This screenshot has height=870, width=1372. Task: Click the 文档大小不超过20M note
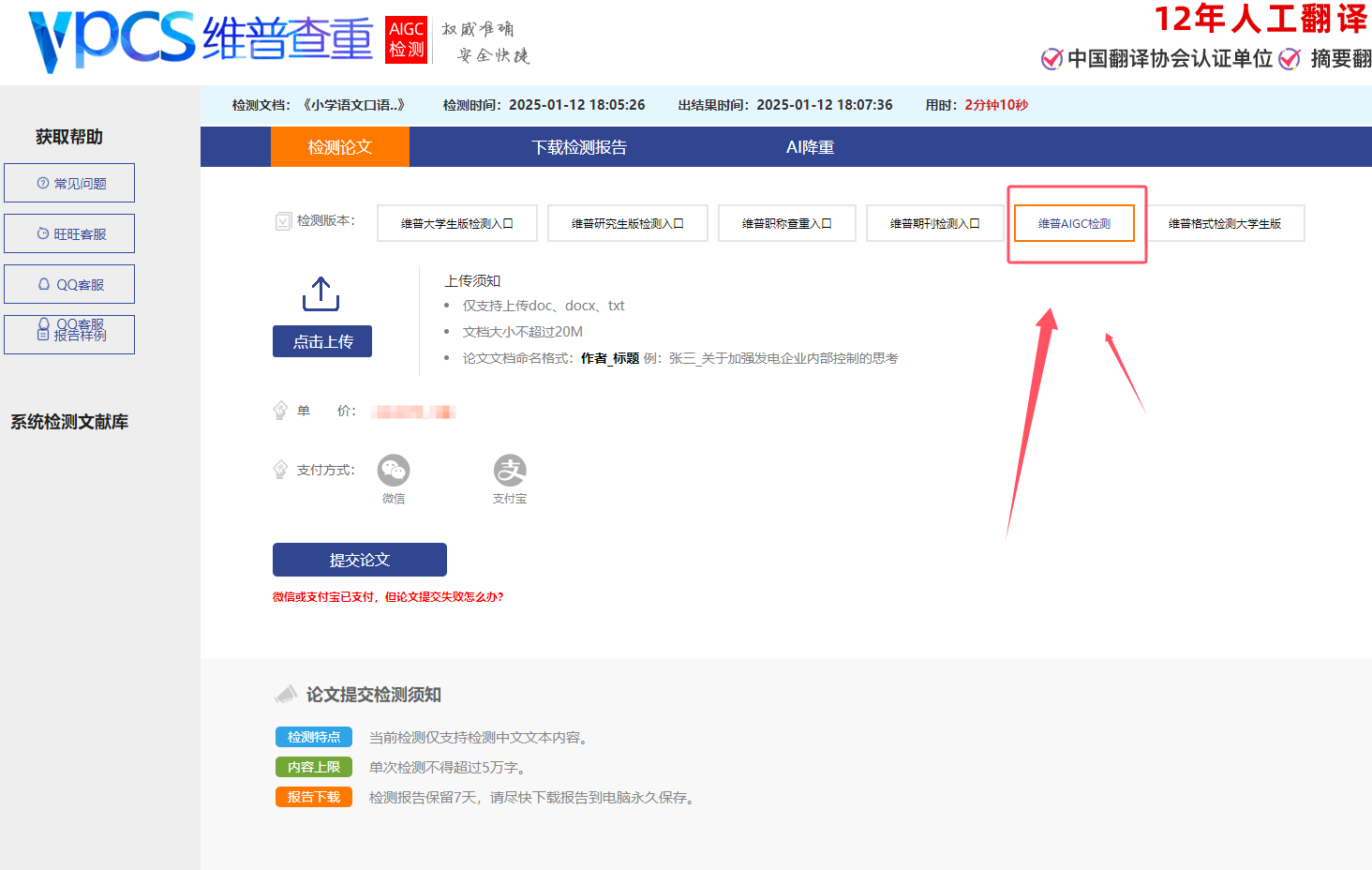click(x=523, y=332)
